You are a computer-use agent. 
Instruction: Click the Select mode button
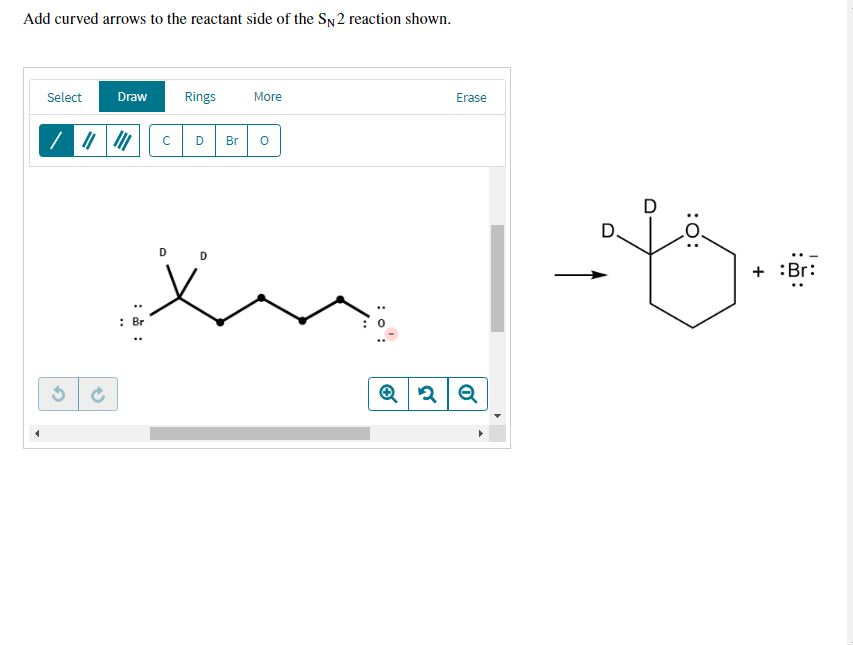pyautogui.click(x=64, y=97)
